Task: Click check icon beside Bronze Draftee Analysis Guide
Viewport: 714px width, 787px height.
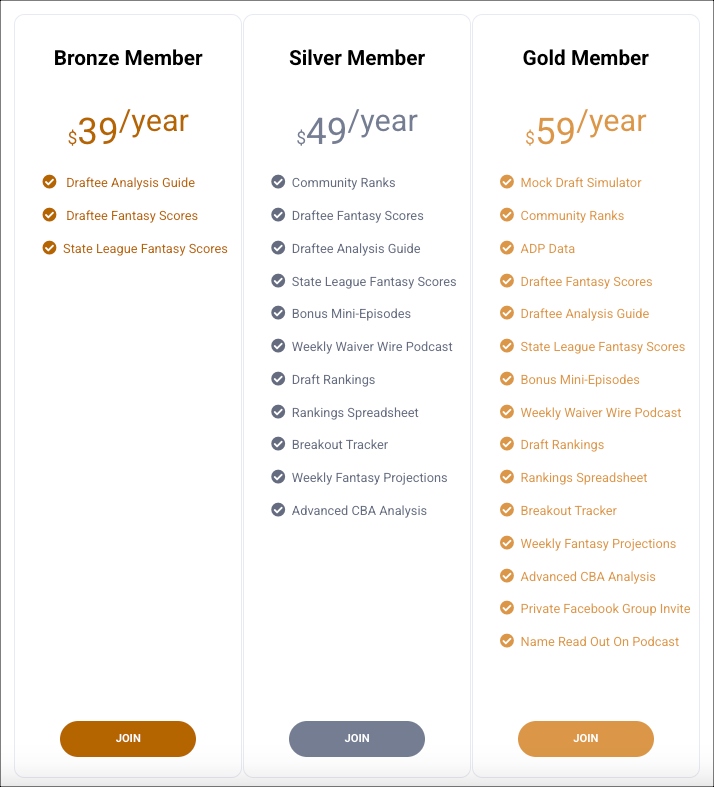Action: (50, 182)
